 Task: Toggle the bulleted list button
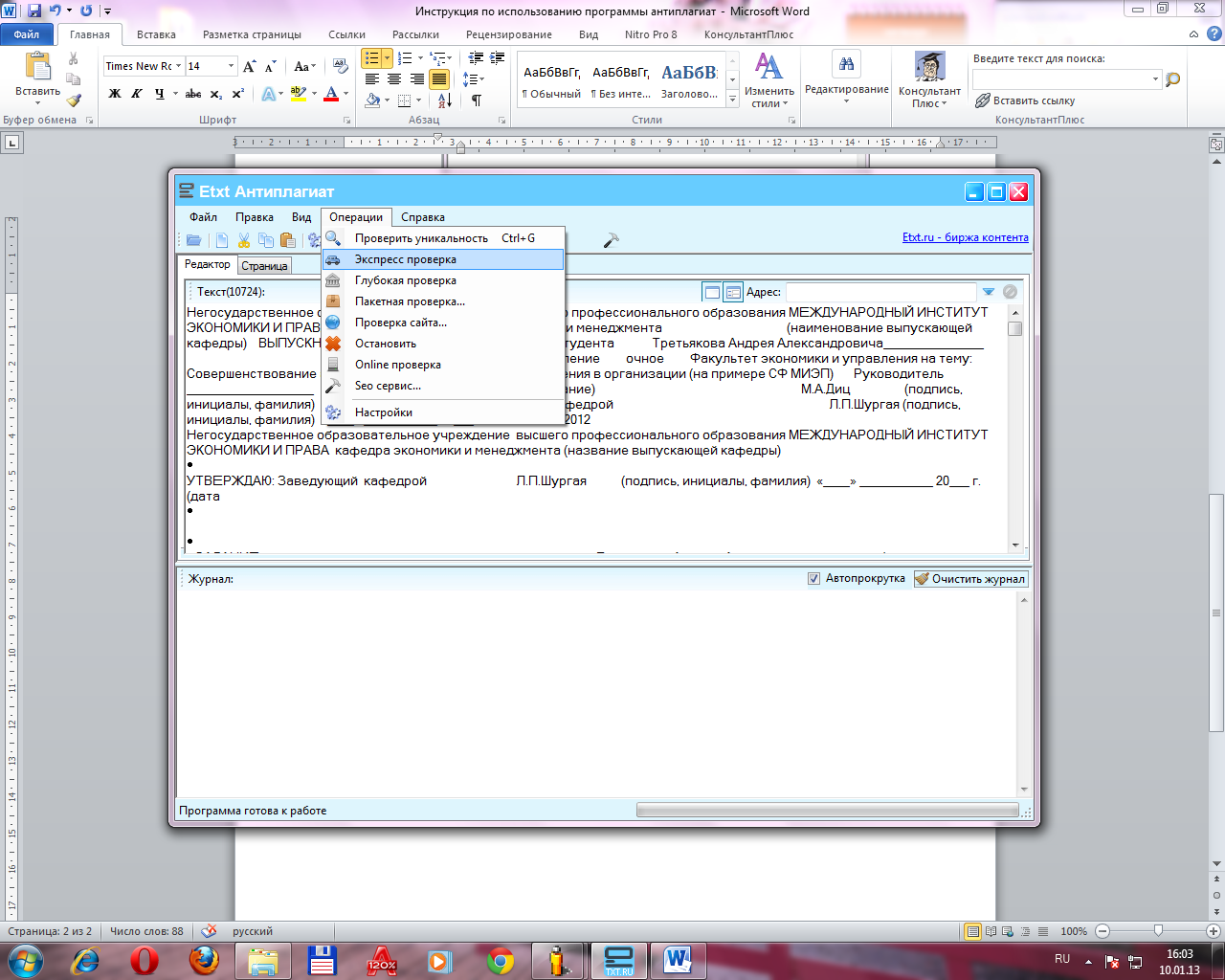[372, 58]
